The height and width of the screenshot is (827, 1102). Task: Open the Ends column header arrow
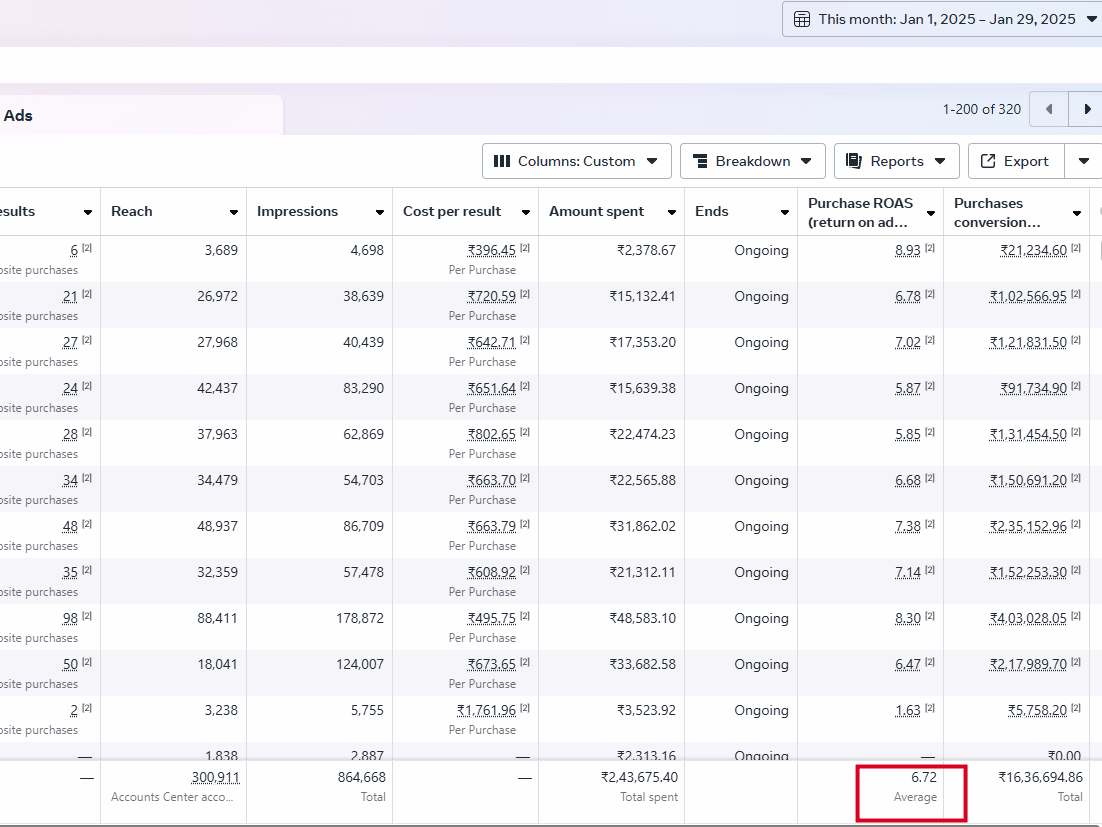pos(785,212)
